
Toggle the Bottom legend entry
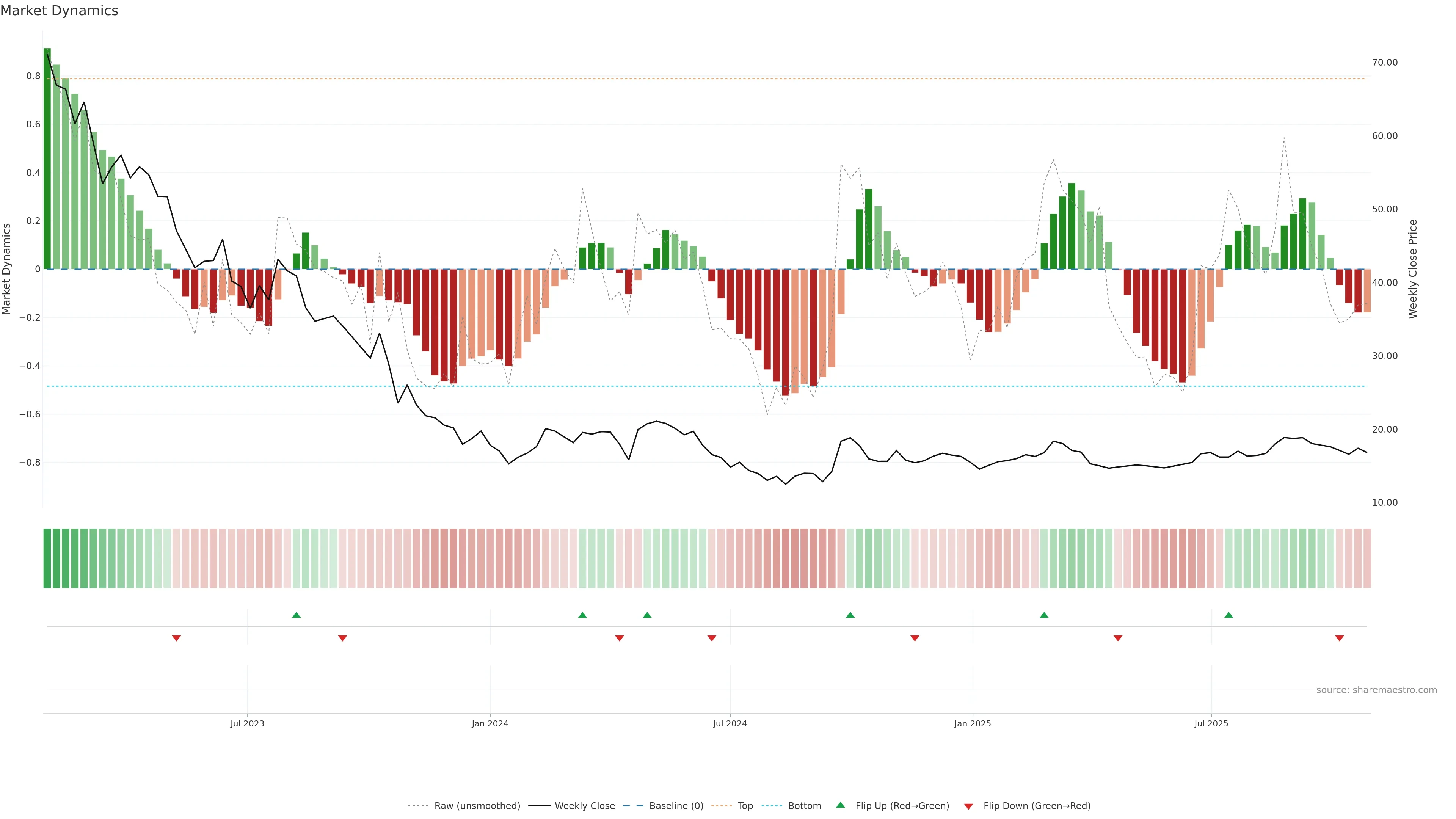tap(804, 806)
